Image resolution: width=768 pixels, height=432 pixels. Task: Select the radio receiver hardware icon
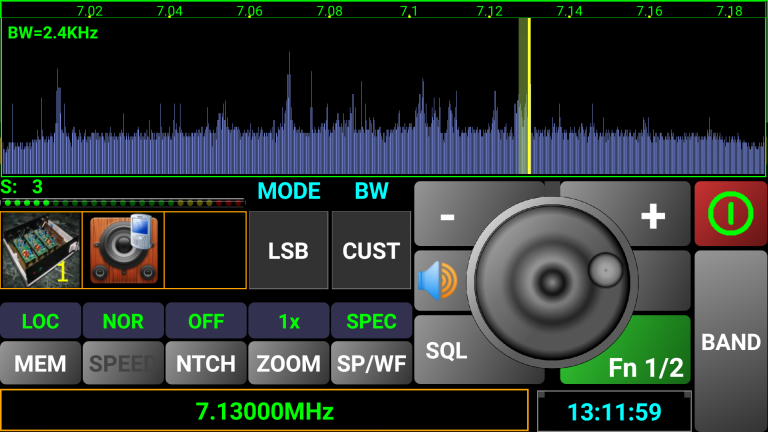pyautogui.click(x=41, y=250)
